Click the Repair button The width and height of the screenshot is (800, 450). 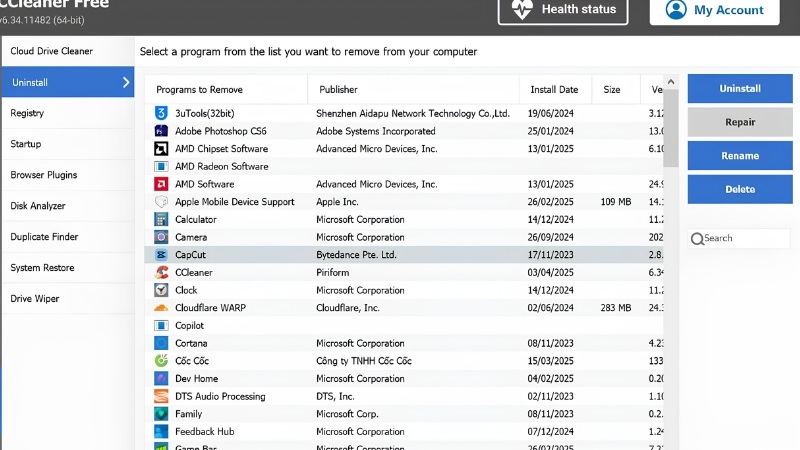(x=740, y=122)
